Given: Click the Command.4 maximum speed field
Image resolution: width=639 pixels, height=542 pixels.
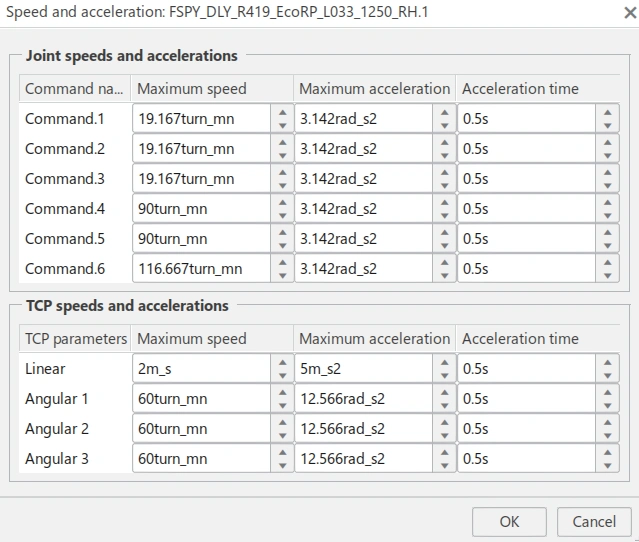Looking at the screenshot, I should 200,209.
